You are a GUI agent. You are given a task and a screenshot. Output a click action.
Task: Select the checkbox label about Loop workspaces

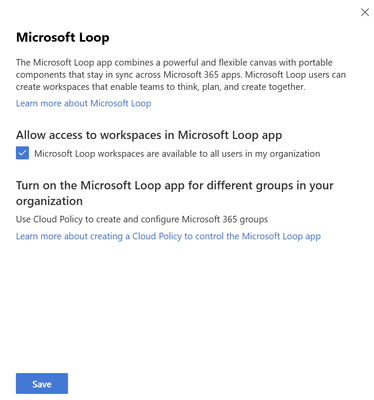(x=177, y=154)
